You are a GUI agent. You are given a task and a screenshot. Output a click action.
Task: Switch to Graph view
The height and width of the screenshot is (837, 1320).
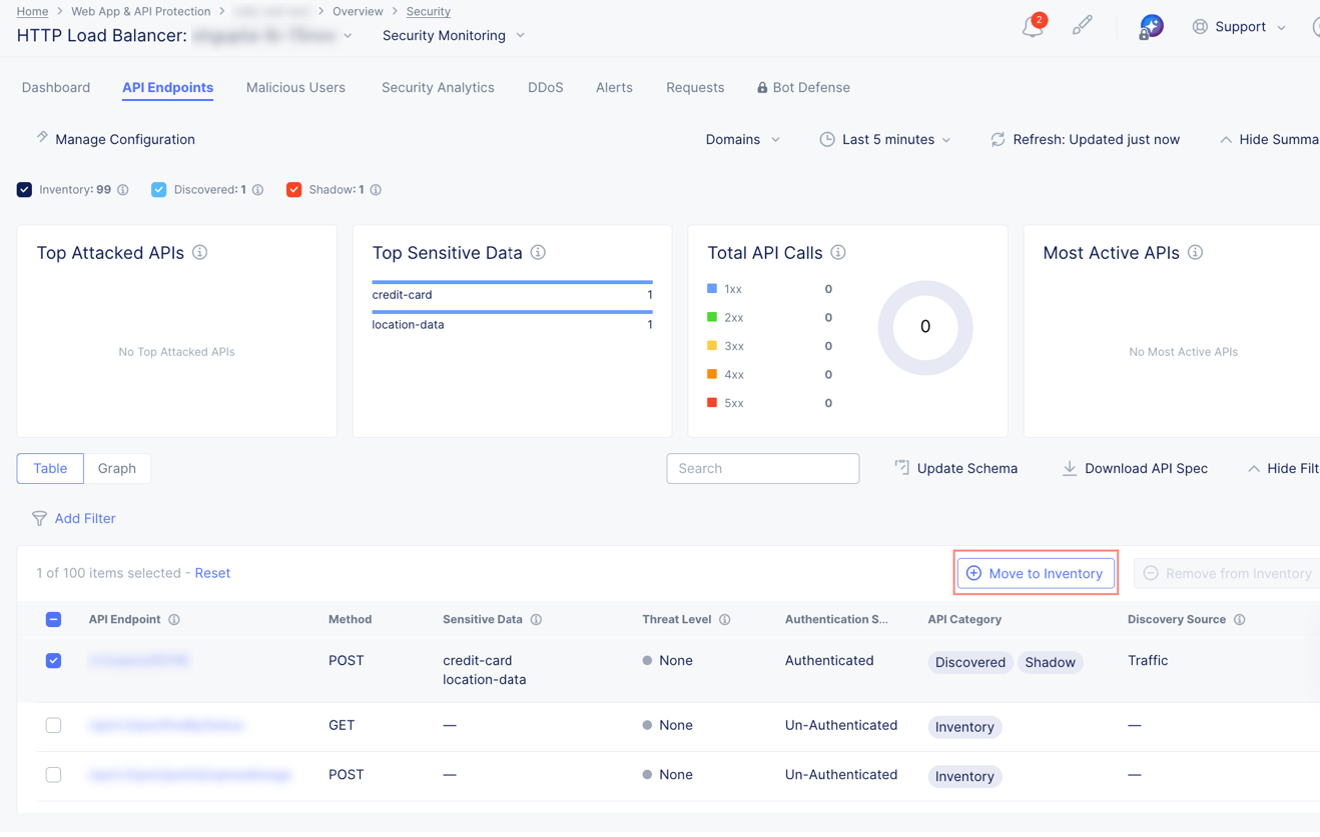click(117, 468)
